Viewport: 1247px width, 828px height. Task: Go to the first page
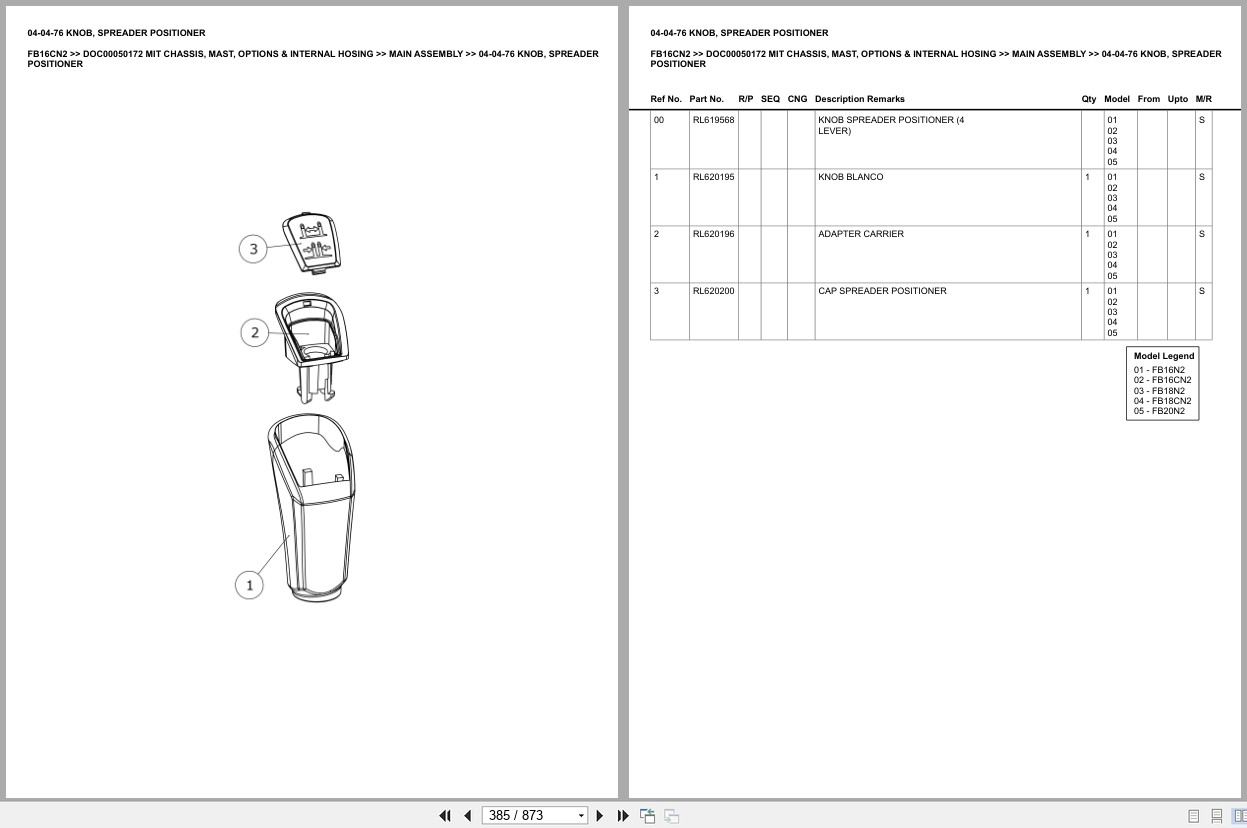tap(445, 815)
